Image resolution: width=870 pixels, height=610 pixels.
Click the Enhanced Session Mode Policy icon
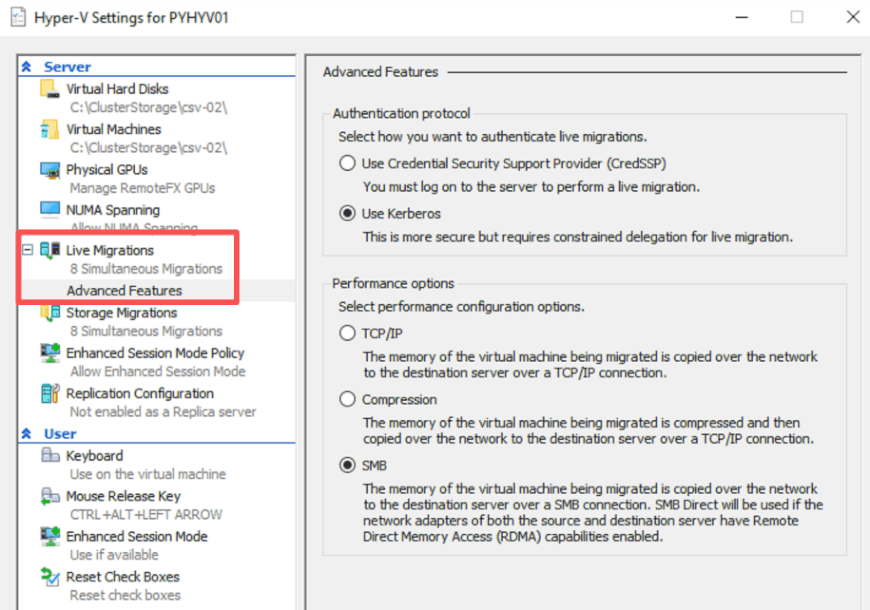click(49, 353)
